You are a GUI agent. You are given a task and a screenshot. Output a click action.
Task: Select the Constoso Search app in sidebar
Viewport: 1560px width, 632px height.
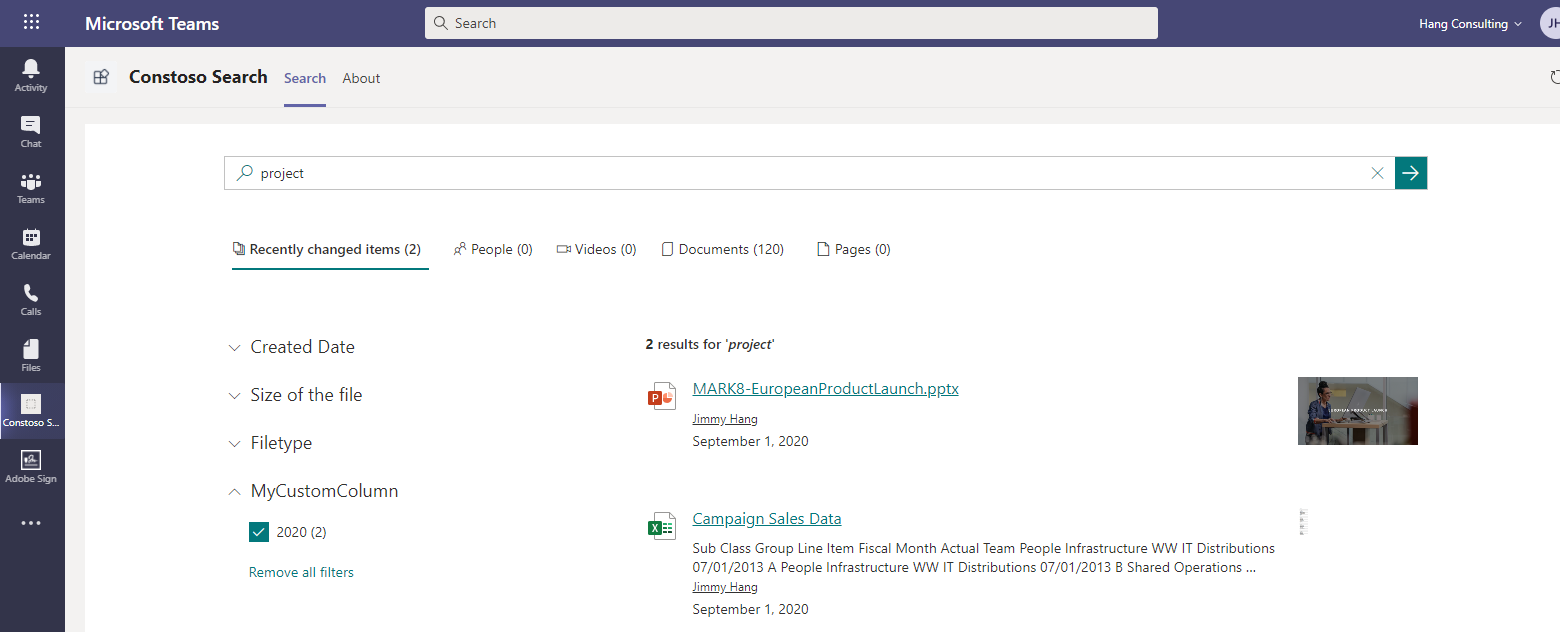pos(31,411)
